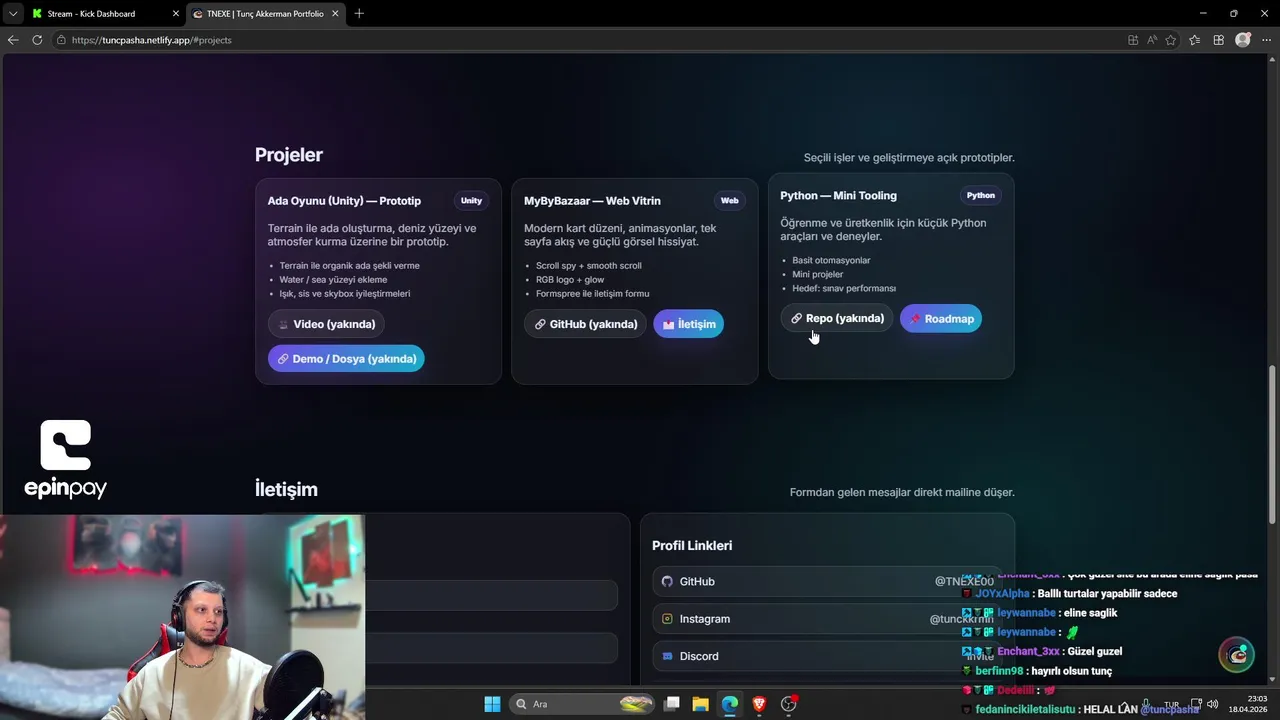1280x720 pixels.
Task: Open the Windows Start menu
Action: [x=492, y=704]
